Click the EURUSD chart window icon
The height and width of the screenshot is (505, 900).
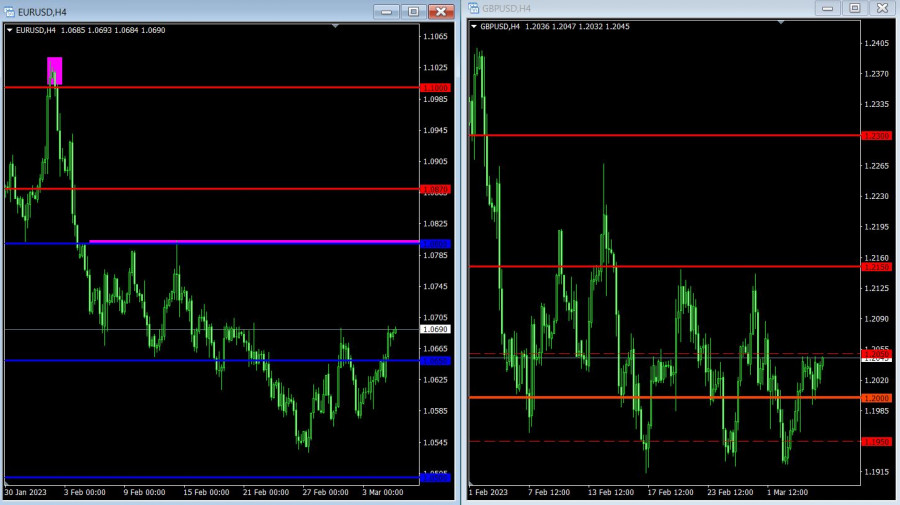click(x=9, y=11)
